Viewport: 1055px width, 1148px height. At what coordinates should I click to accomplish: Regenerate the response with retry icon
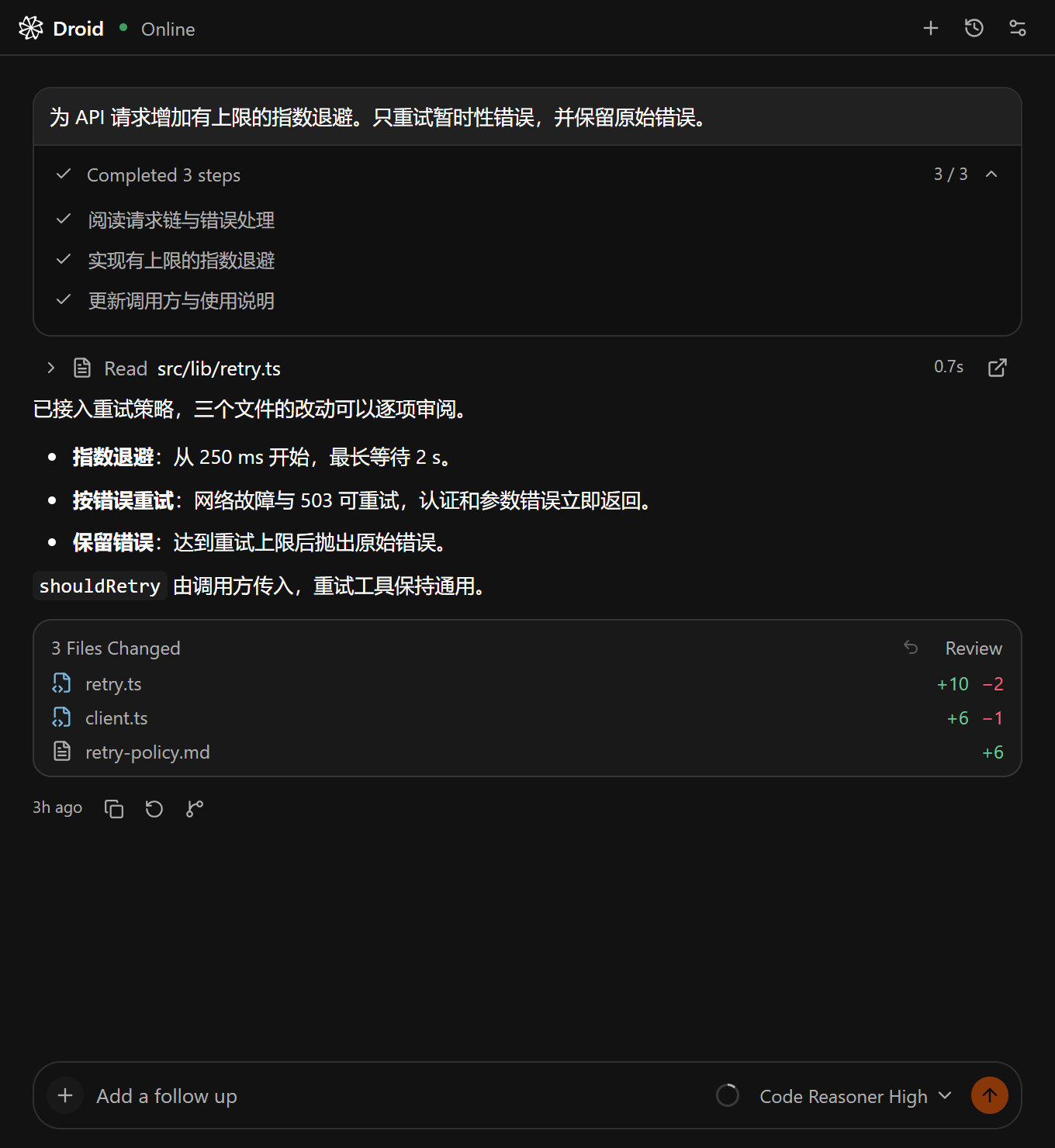154,809
